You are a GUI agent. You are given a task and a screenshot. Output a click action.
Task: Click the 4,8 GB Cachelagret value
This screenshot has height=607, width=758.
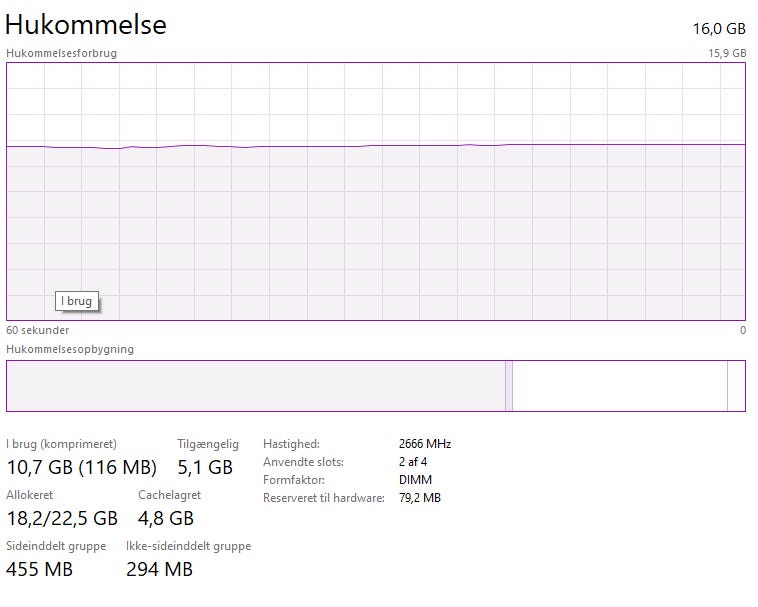pos(166,518)
